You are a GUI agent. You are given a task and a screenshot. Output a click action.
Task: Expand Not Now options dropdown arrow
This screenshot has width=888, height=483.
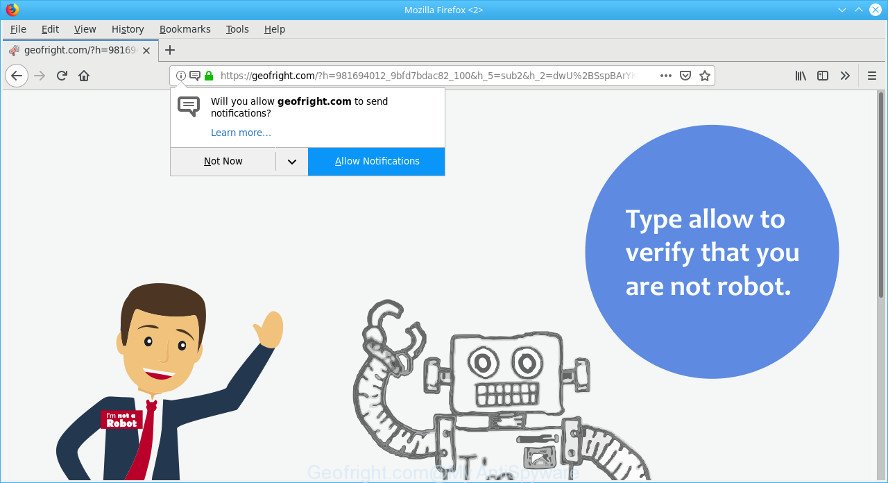pos(292,161)
